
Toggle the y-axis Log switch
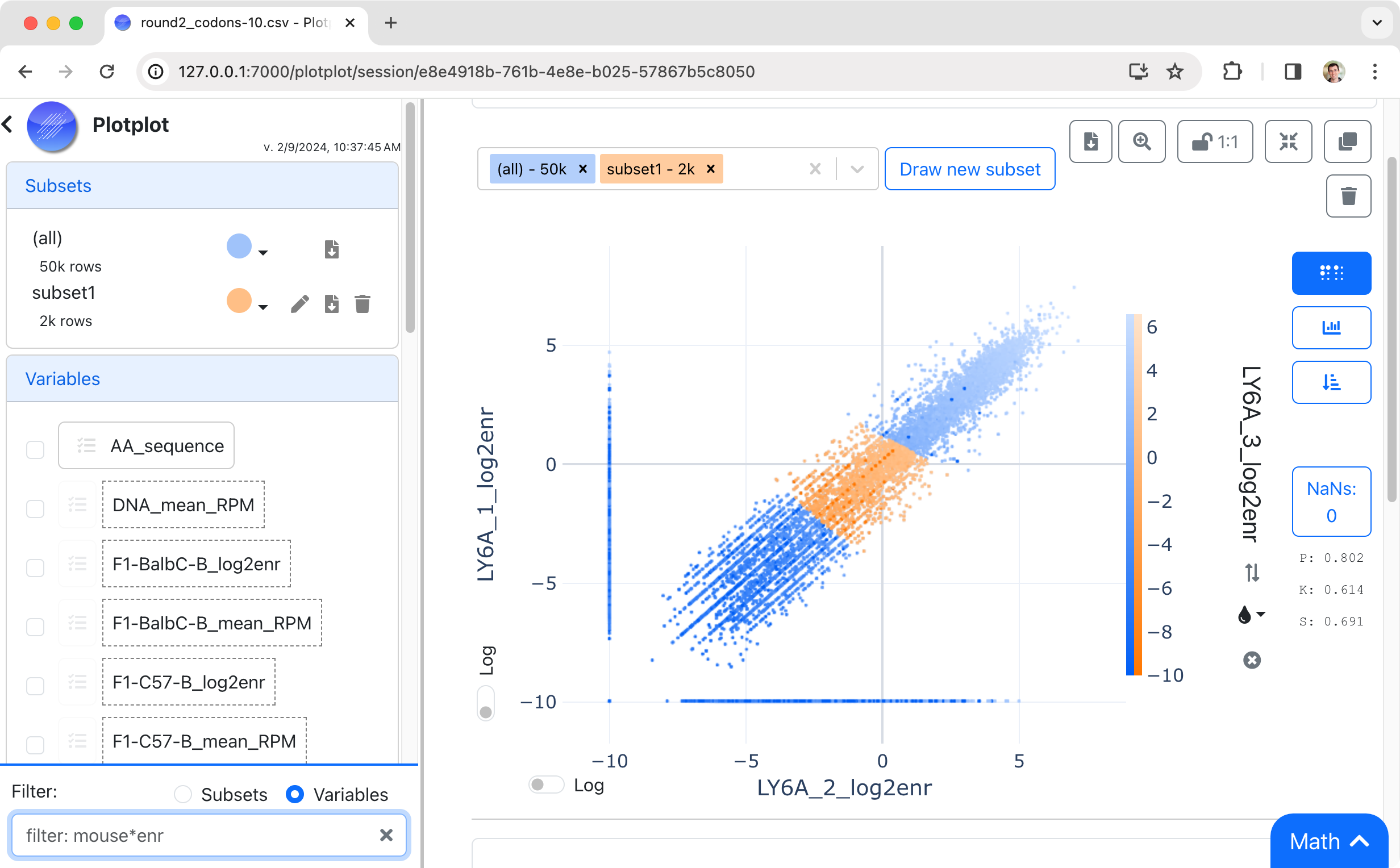tap(486, 703)
